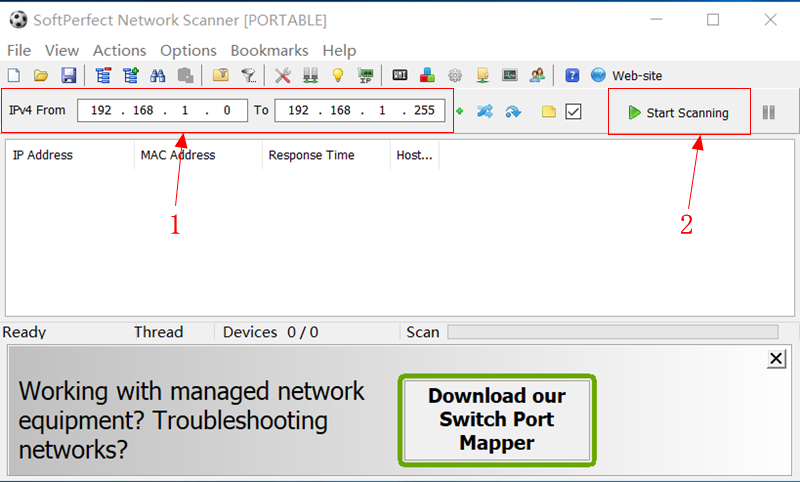Open Find with the binoculars icon
Viewport: 800px width, 482px height.
pyautogui.click(x=158, y=75)
